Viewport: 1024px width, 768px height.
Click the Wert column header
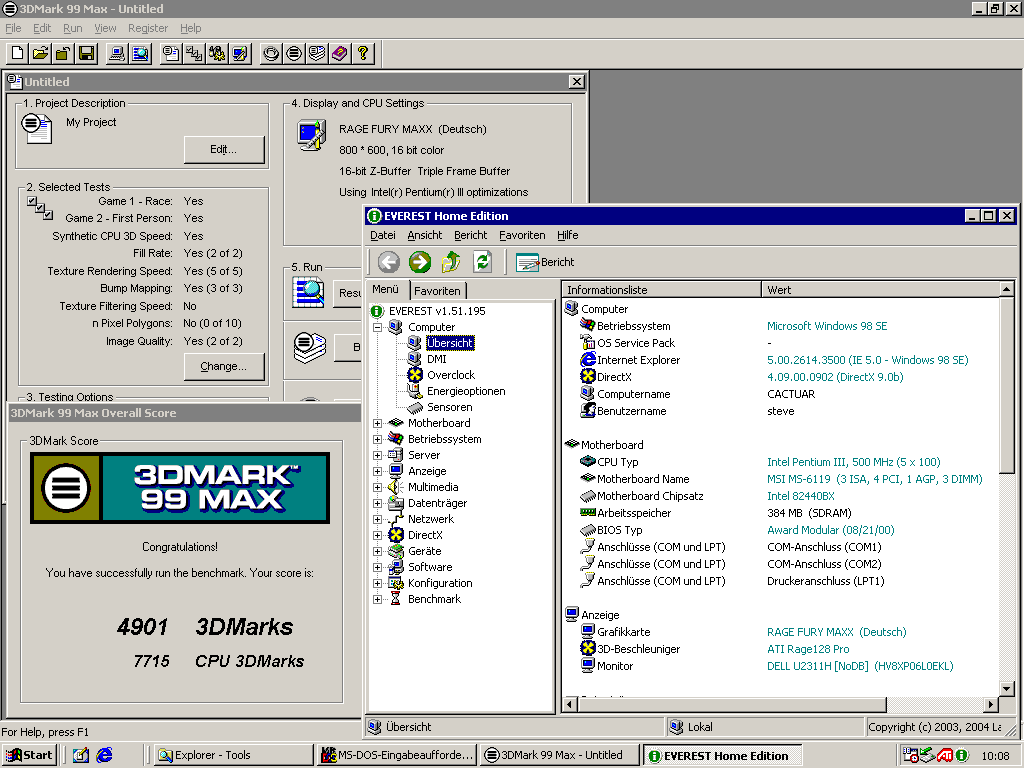(x=880, y=290)
